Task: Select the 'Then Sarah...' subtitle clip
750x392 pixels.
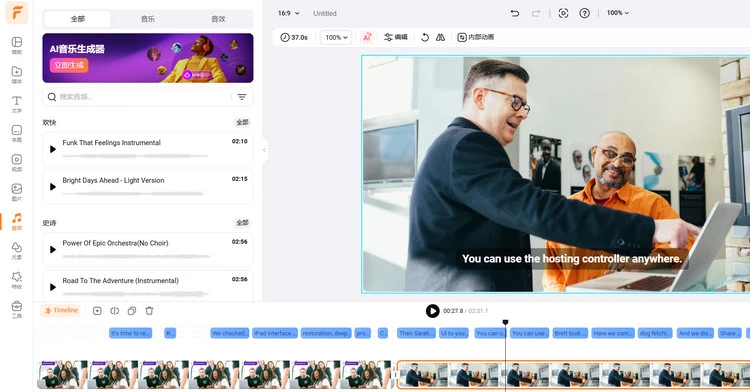Action: click(x=416, y=333)
